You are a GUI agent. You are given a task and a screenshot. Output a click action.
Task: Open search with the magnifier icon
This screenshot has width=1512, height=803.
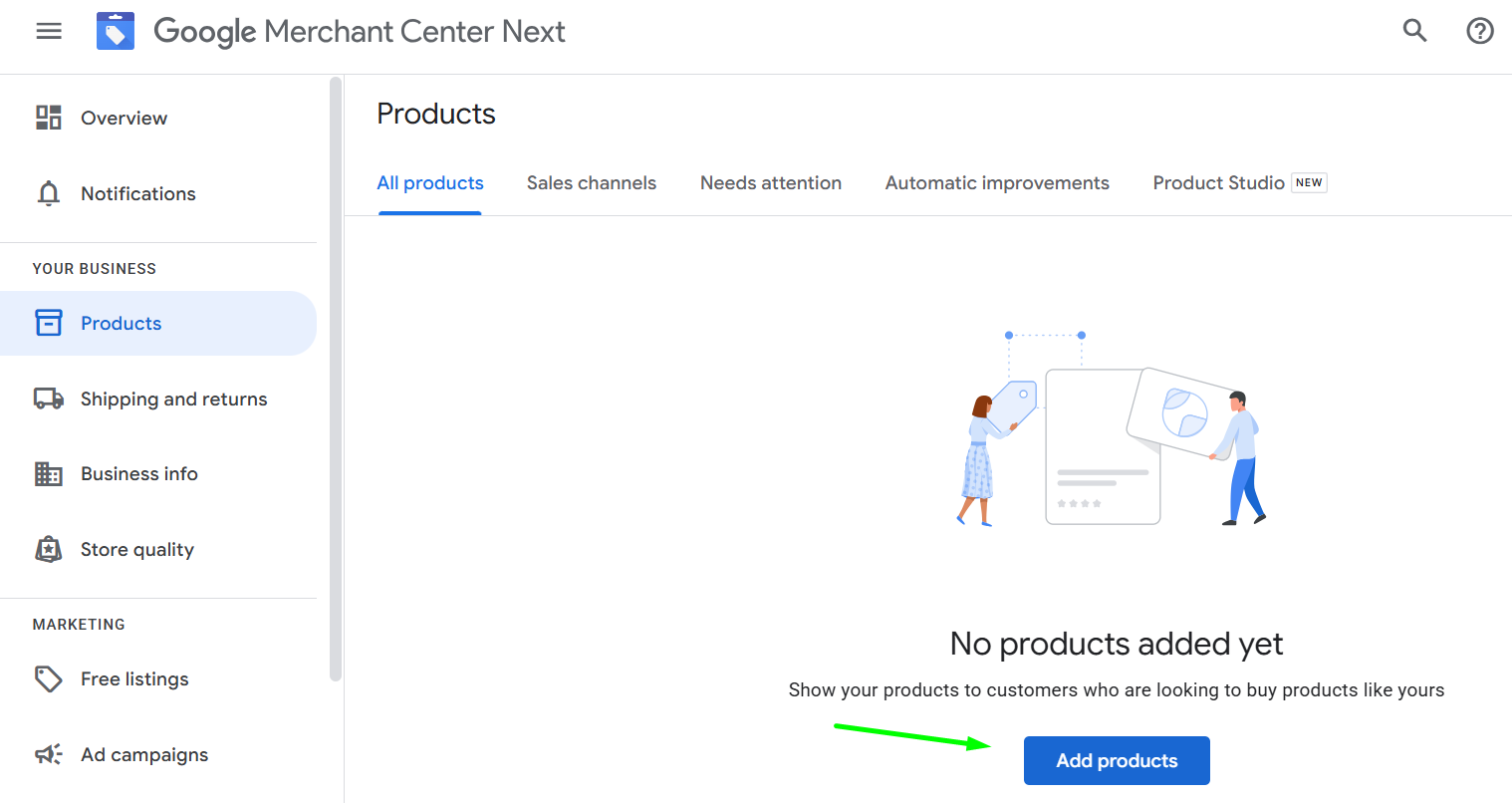tap(1414, 31)
